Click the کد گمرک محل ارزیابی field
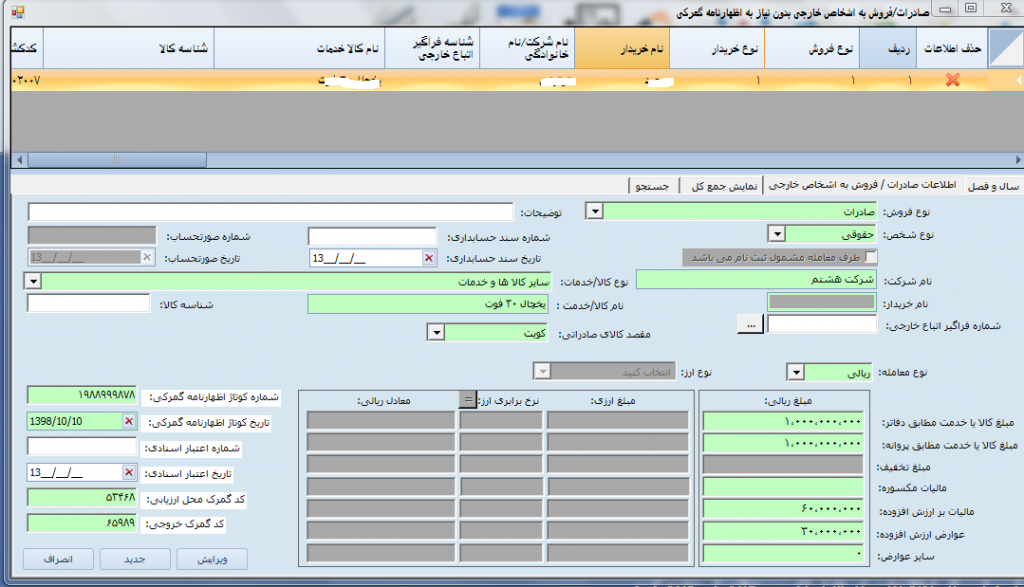 (x=82, y=498)
